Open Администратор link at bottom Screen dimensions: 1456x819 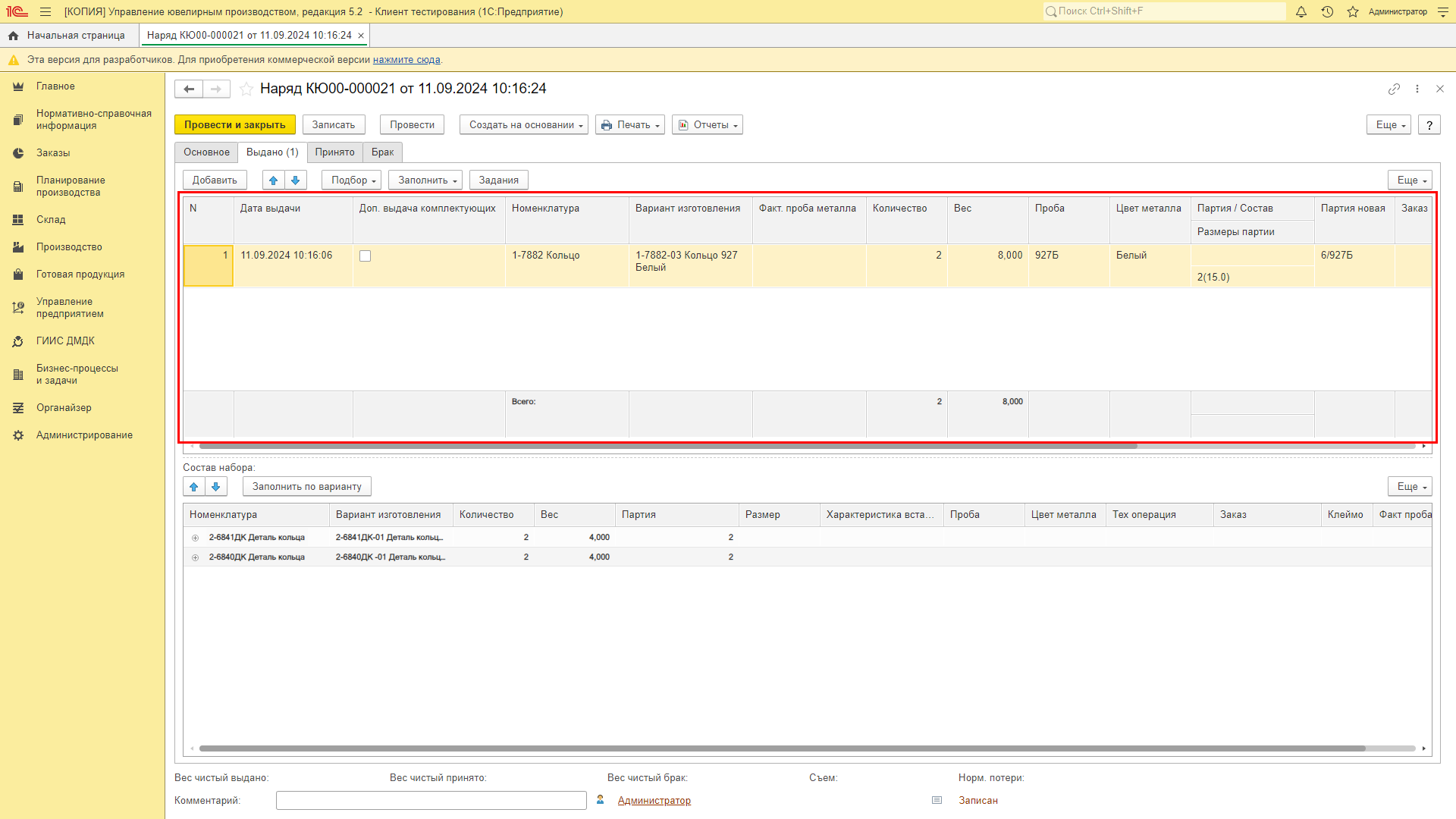point(654,801)
